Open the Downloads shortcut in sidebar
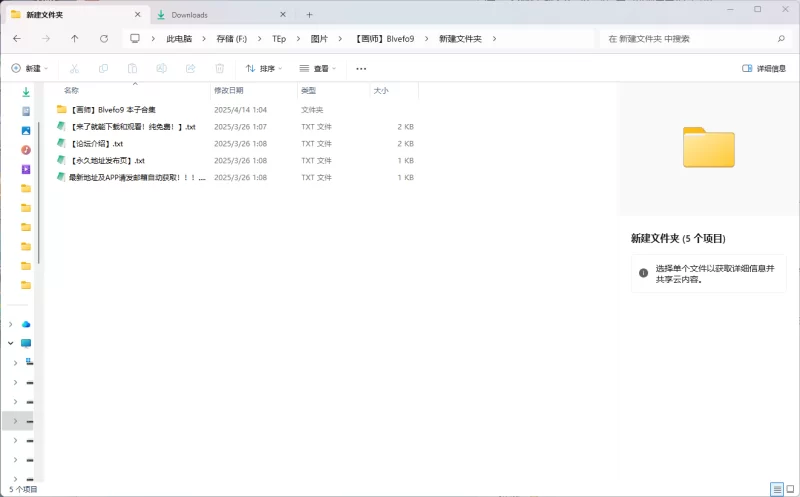Screen dimensions: 800x497 point(26,92)
